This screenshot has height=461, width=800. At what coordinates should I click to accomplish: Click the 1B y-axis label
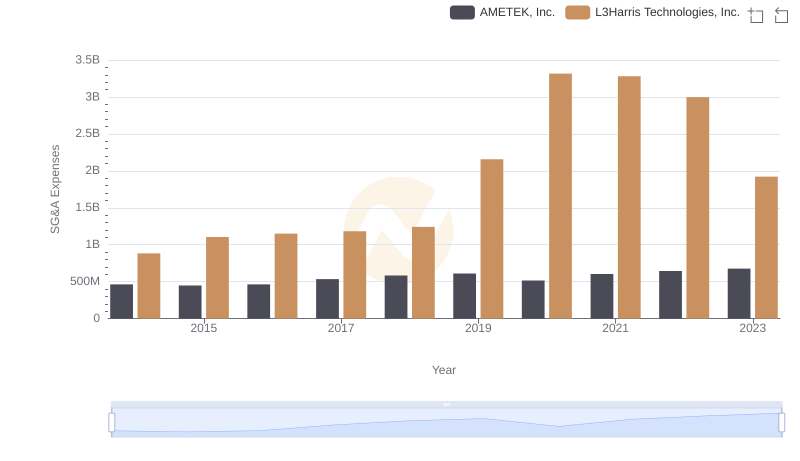tap(92, 244)
